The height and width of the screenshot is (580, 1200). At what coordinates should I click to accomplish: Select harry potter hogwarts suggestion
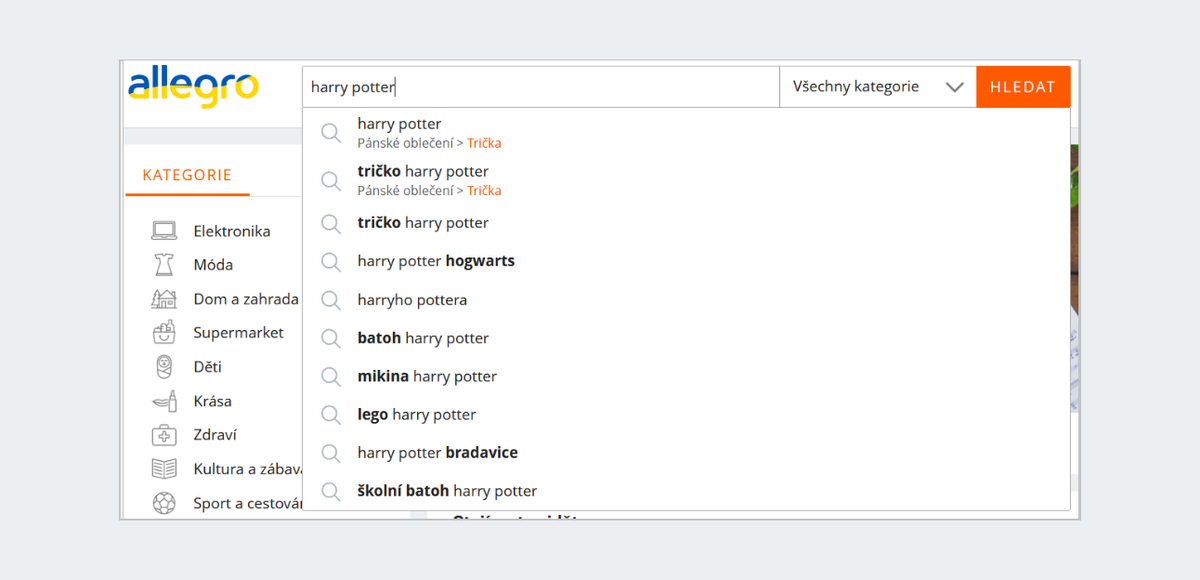coord(686,261)
